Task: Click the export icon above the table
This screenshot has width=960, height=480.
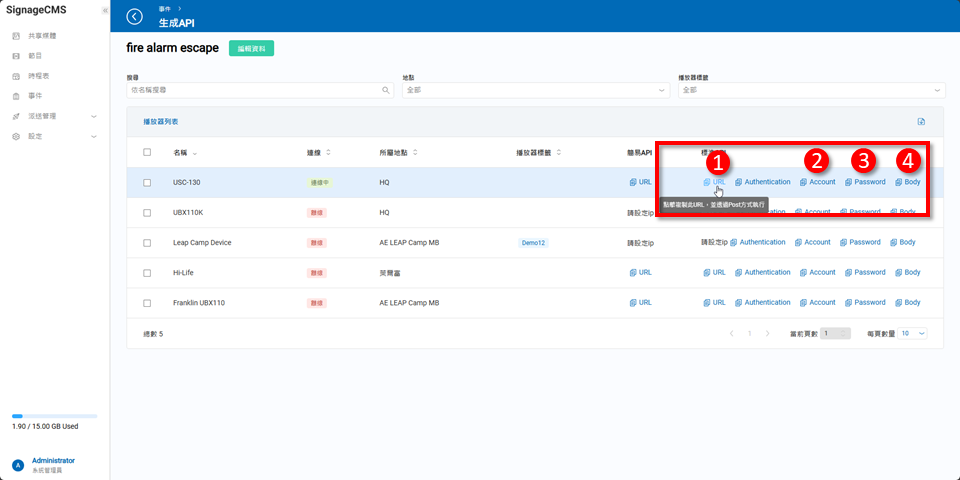Action: point(921,122)
